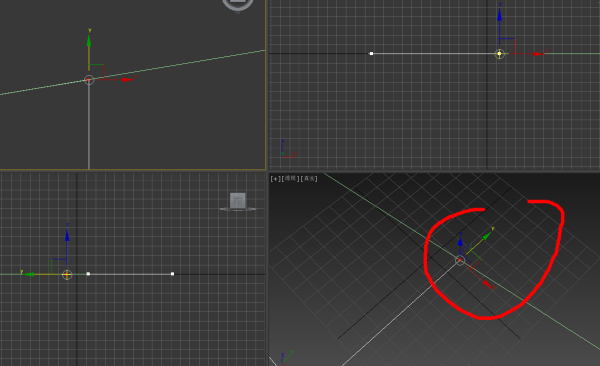This screenshot has height=366, width=600.
Task: Select the pivot circle in the perspective viewport
Action: [460, 260]
